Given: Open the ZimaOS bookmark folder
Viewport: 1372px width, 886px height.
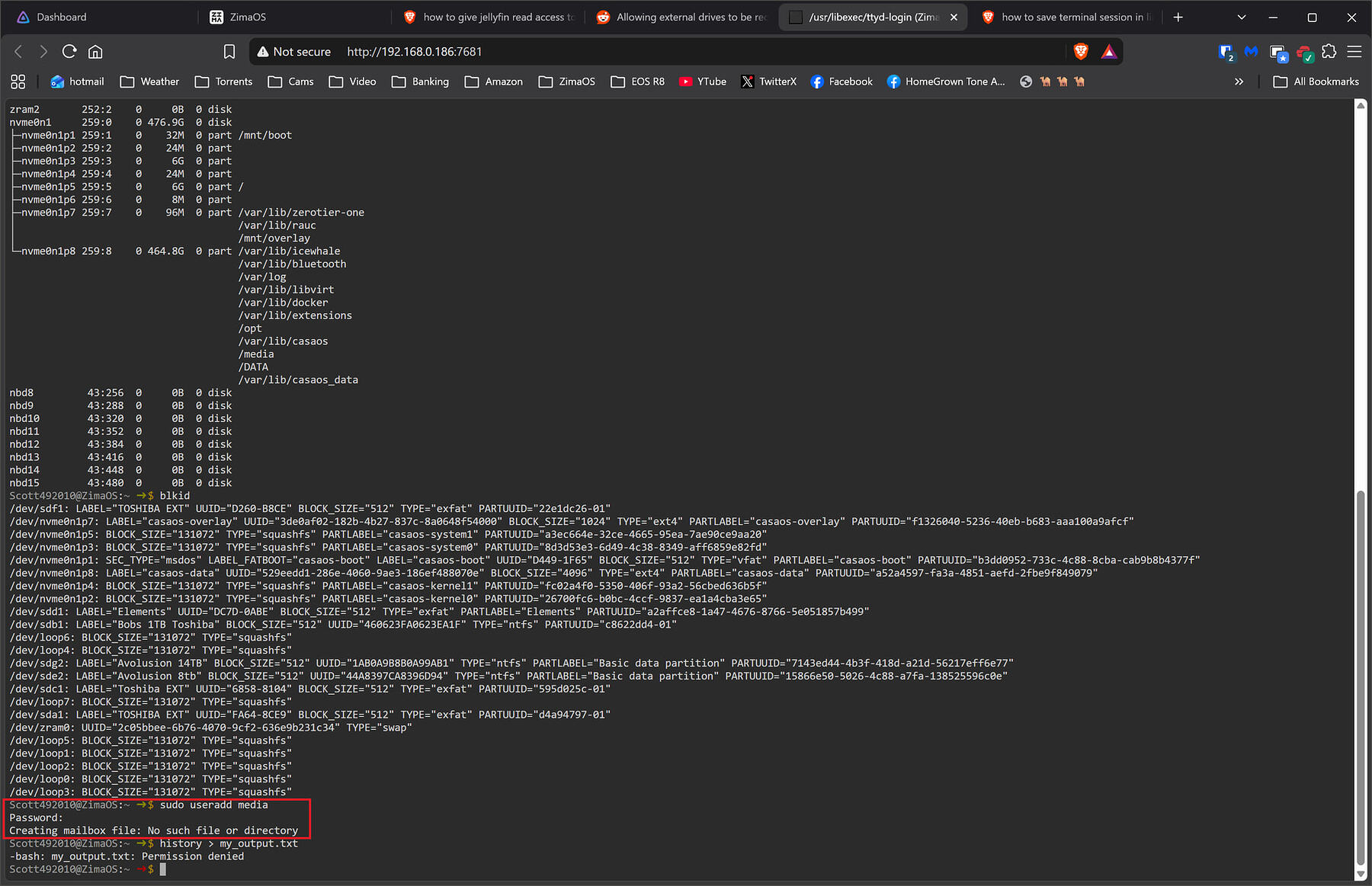Looking at the screenshot, I should point(566,82).
